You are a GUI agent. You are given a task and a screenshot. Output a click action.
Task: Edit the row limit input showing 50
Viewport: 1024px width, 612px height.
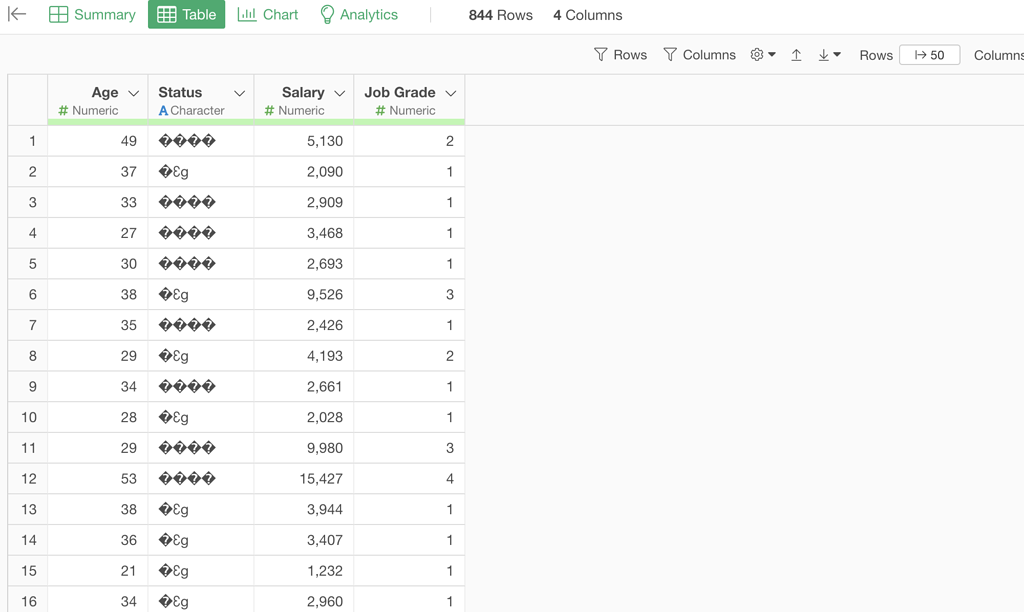[929, 55]
